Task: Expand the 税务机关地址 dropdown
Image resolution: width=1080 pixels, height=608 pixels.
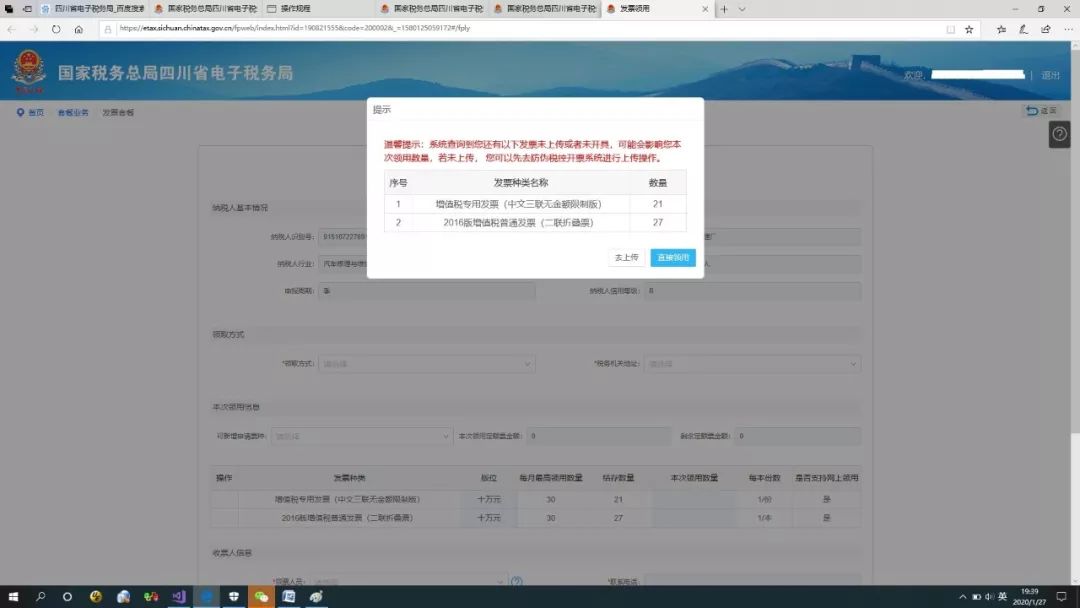Action: tap(752, 364)
